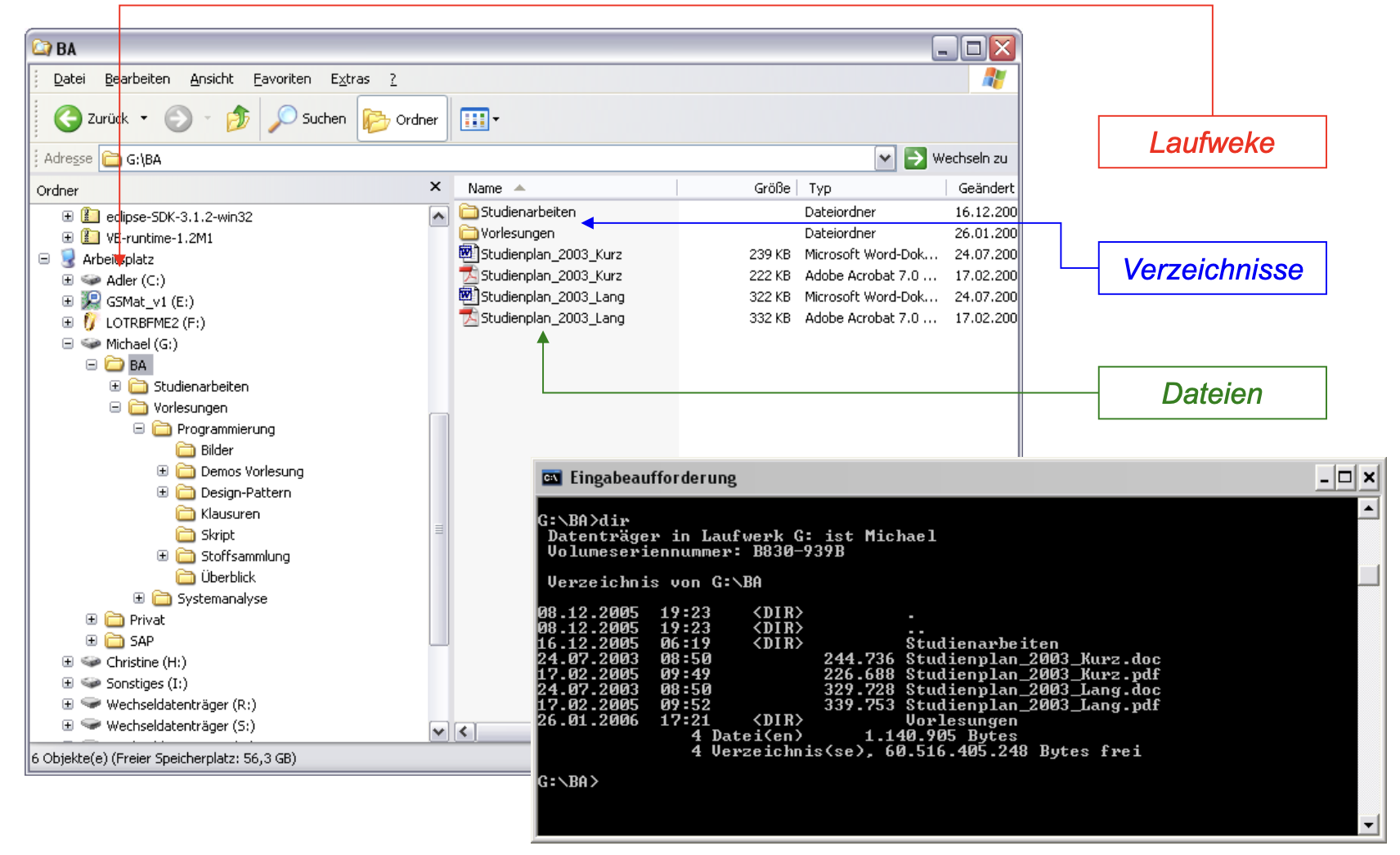Collapse the Programmierung tree folder

139,428
